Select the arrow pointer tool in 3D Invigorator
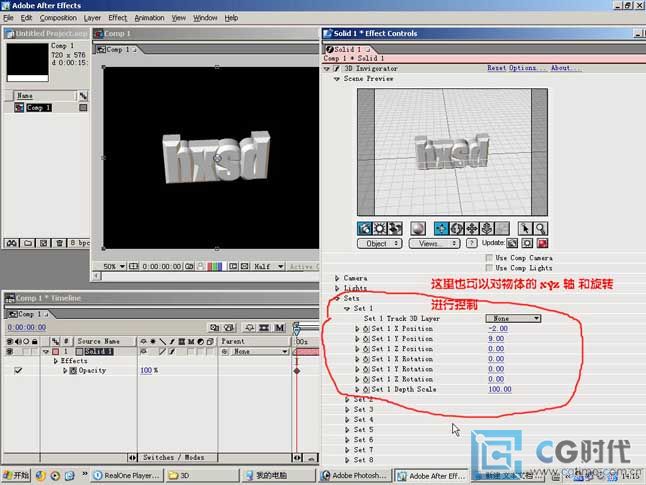Screen dimensions: 646x485 tap(524, 228)
